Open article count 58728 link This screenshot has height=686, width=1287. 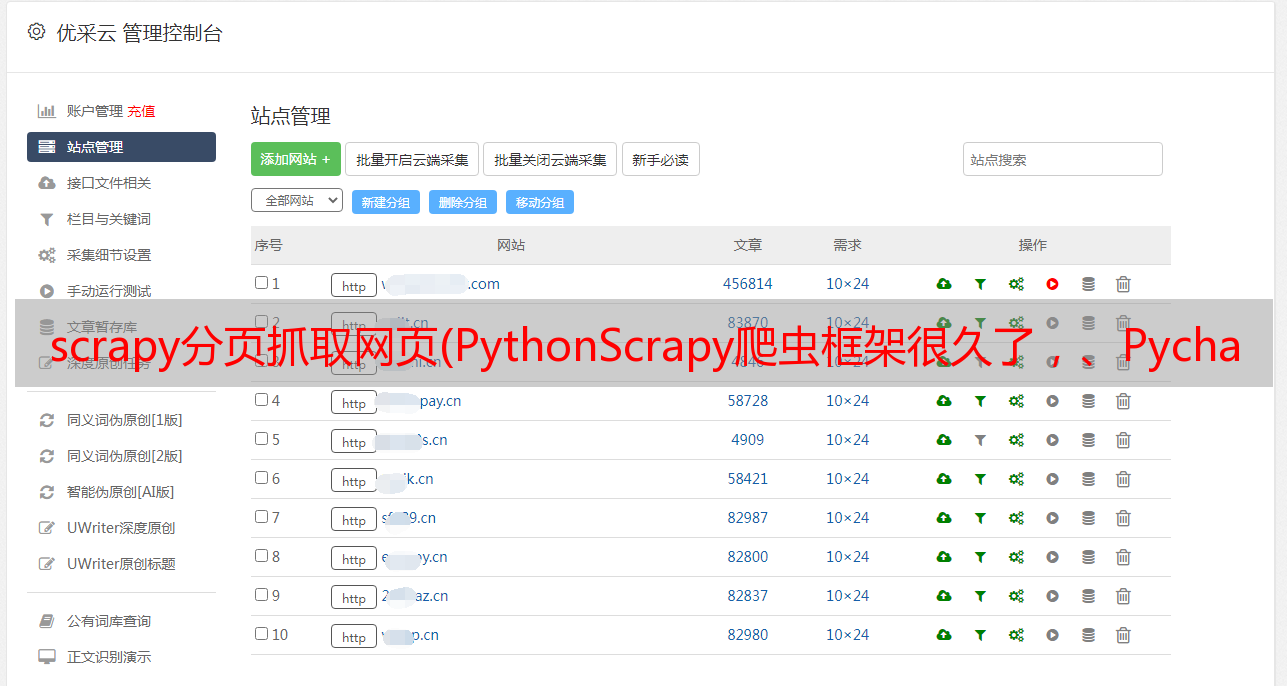pyautogui.click(x=748, y=401)
